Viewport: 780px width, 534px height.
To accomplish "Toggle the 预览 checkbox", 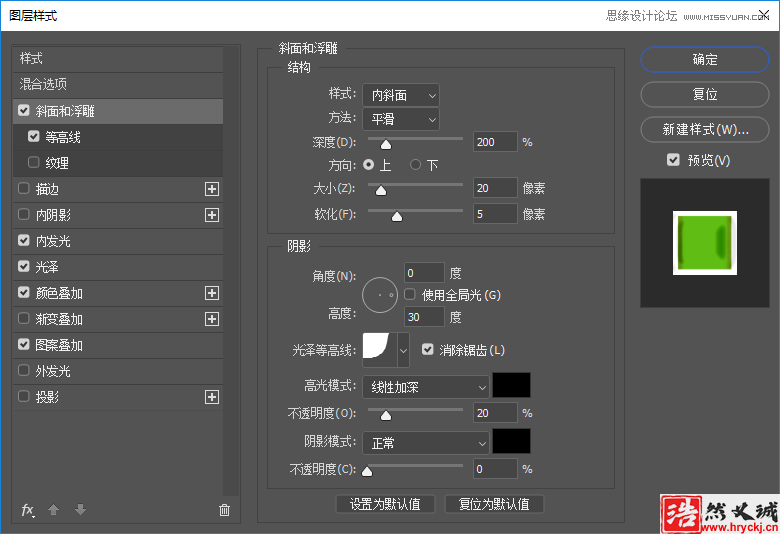I will 673,160.
